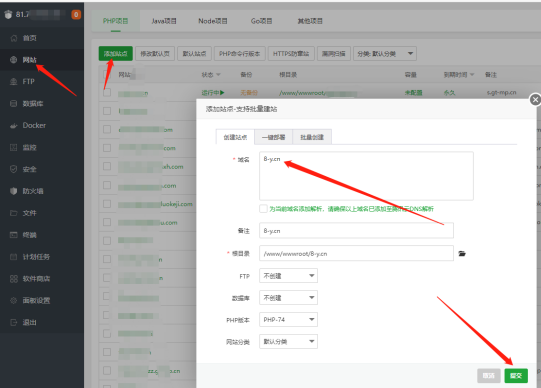Click the 默认站点 button
Viewport: 541px width, 388px height.
(x=194, y=53)
